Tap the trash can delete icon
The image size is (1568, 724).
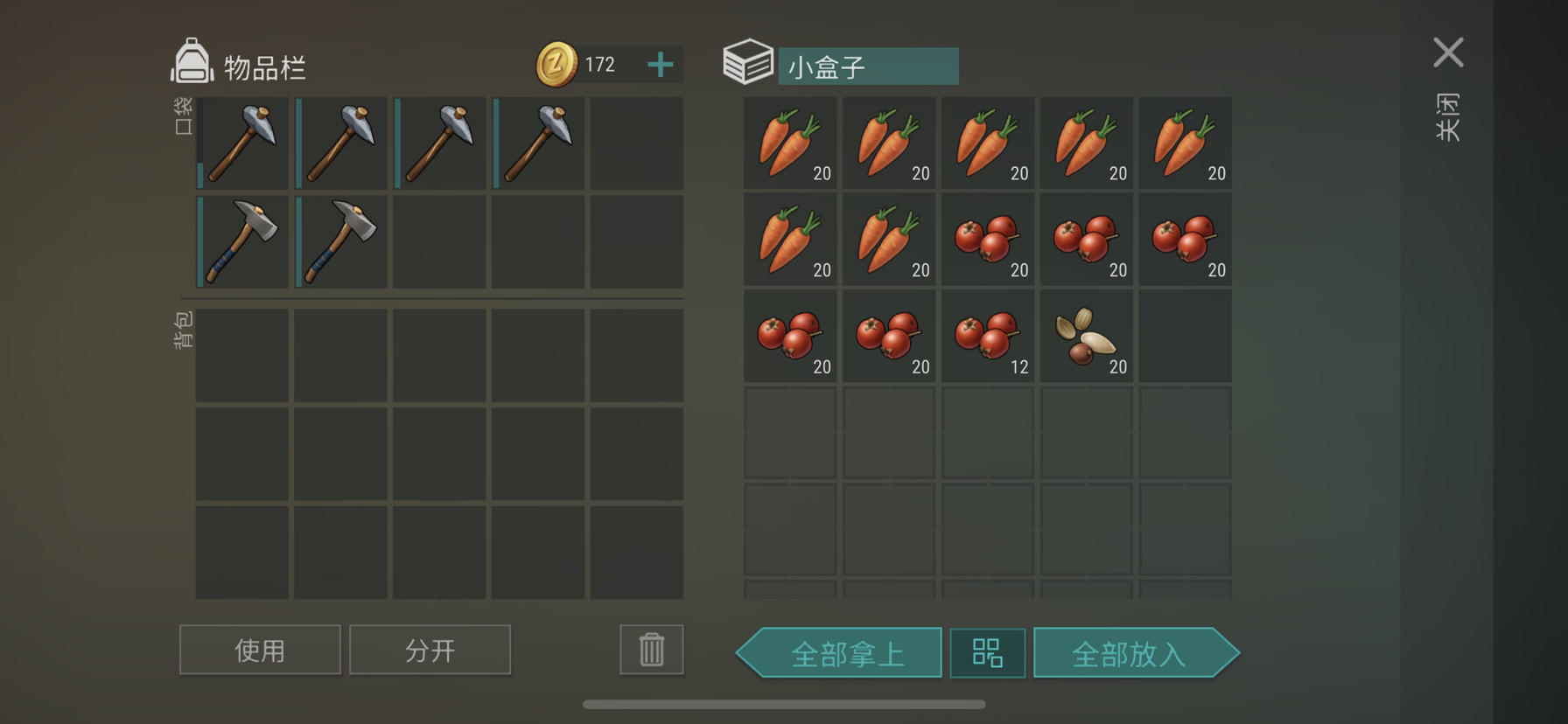coord(652,650)
